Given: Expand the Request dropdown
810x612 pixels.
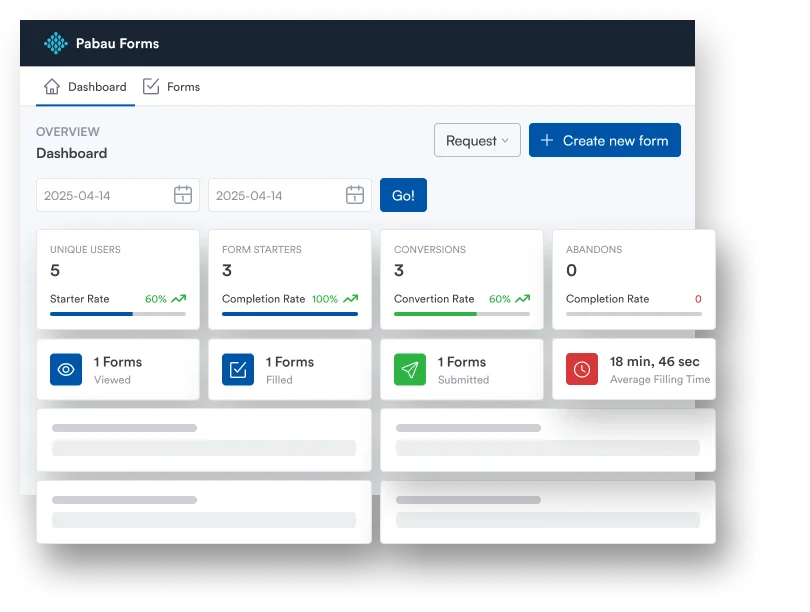Looking at the screenshot, I should pyautogui.click(x=477, y=141).
